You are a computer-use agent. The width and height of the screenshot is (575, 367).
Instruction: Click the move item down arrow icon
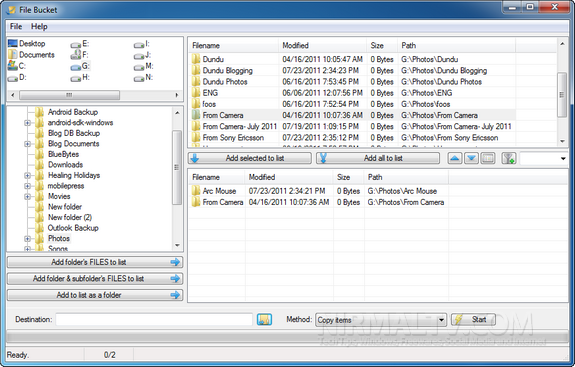471,158
